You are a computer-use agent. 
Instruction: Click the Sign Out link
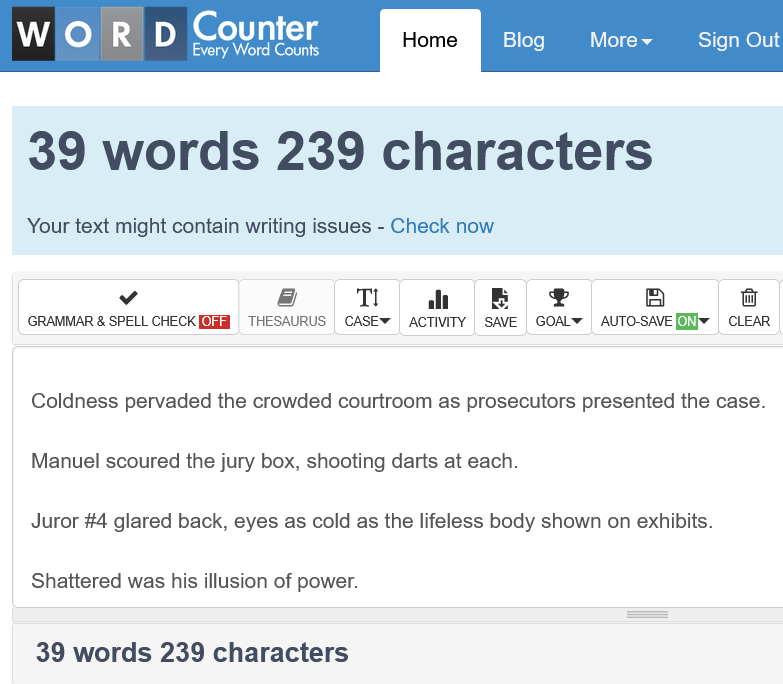coord(739,40)
